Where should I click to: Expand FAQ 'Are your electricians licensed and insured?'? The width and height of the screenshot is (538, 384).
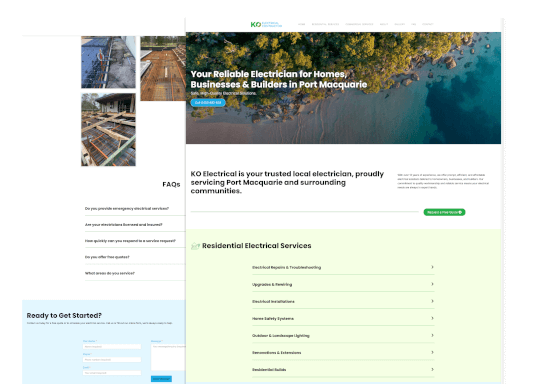135,225
